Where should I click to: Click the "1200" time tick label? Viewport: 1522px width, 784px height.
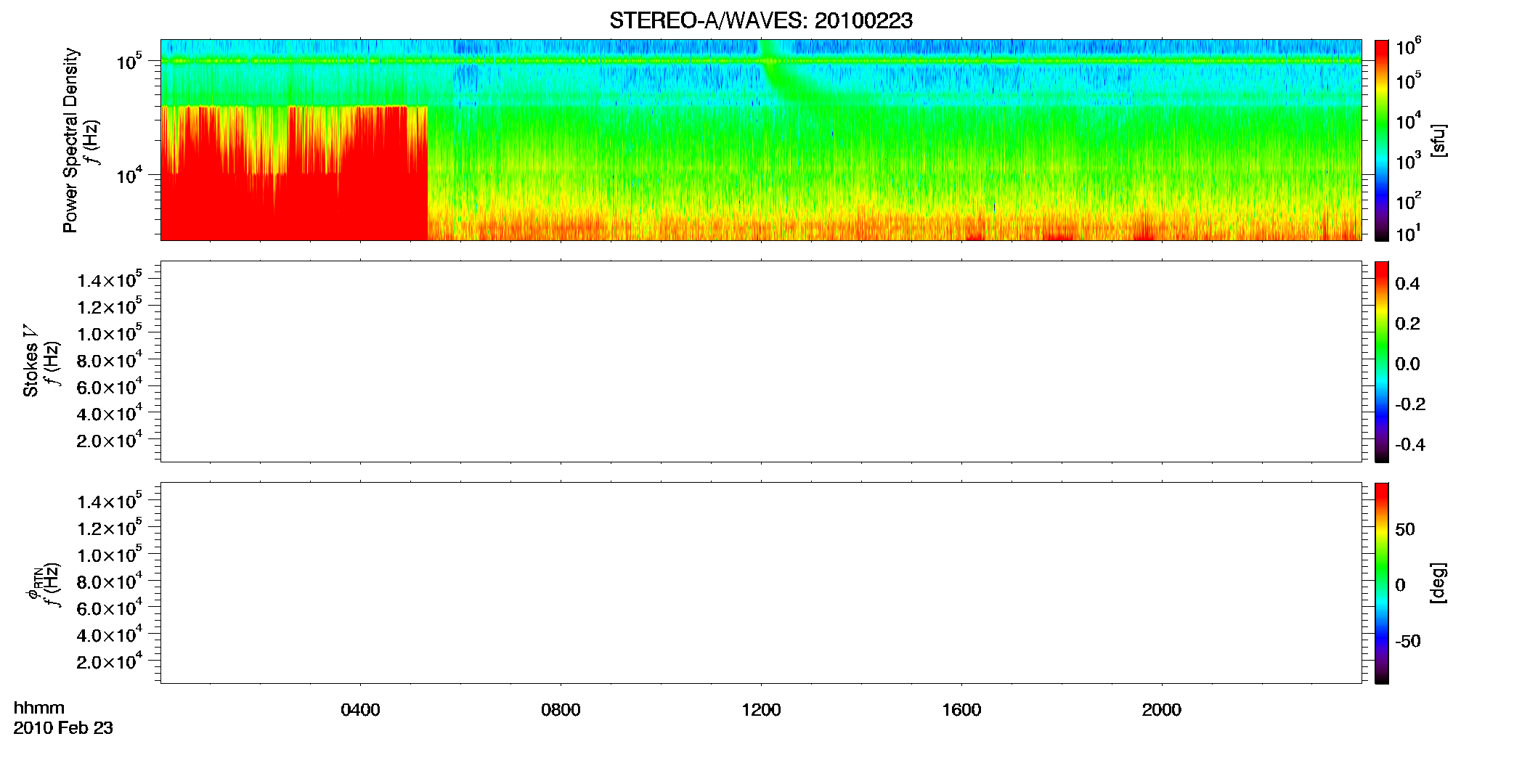tap(761, 710)
